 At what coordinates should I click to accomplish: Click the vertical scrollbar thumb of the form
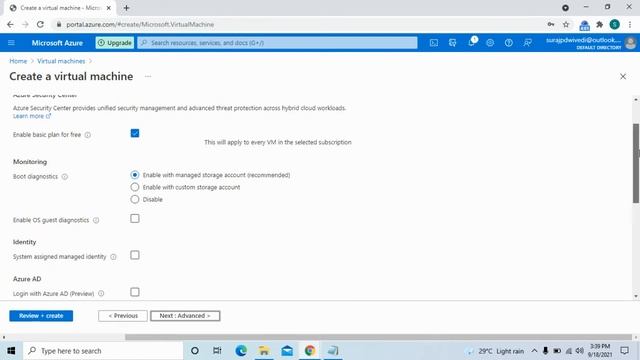[636, 163]
